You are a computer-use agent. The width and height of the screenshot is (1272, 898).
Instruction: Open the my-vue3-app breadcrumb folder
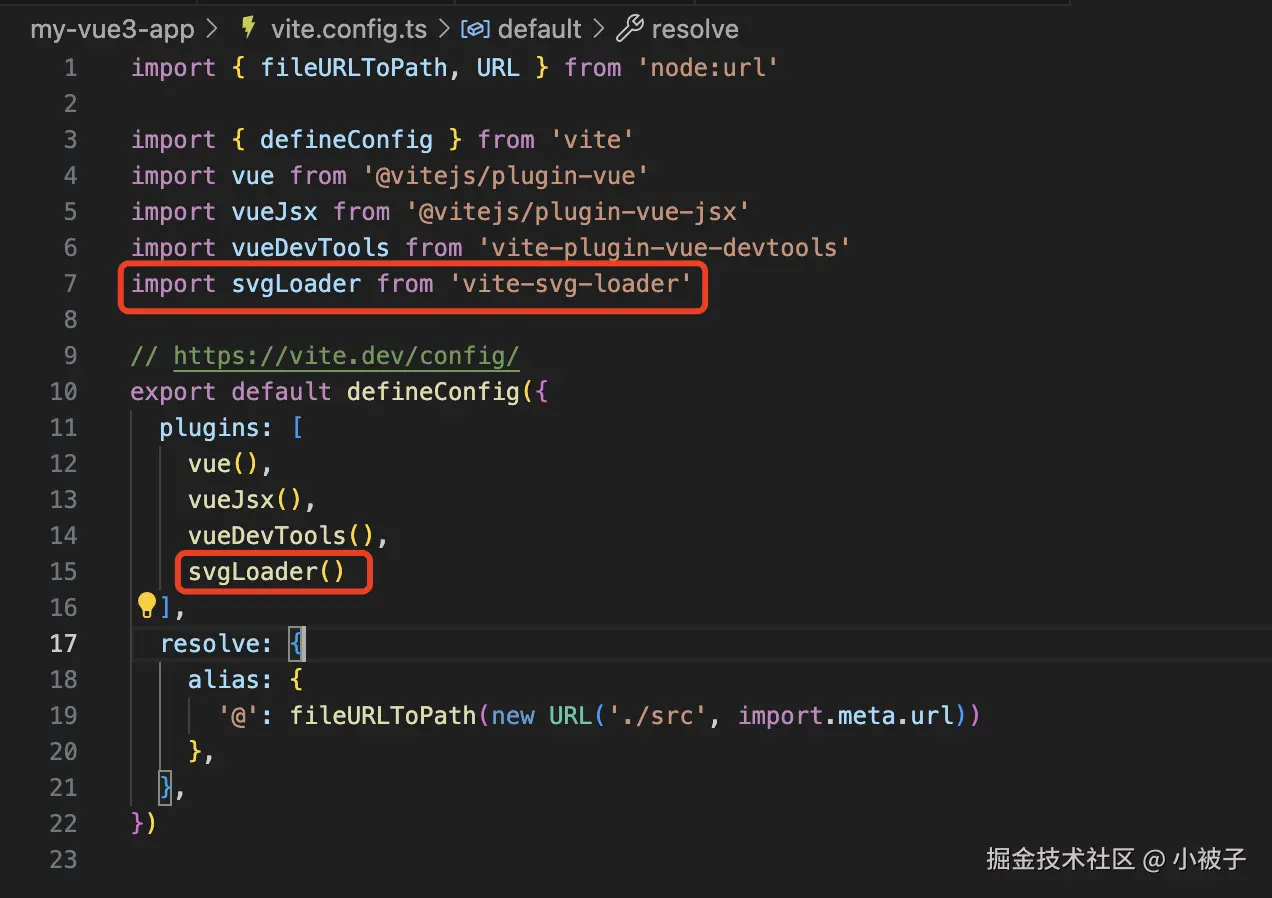[x=112, y=29]
